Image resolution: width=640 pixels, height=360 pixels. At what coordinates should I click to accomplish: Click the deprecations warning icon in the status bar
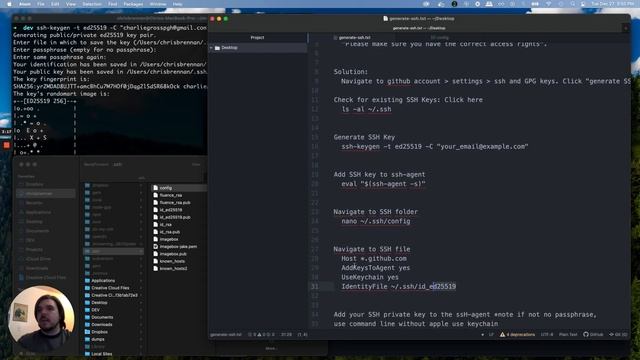coord(502,334)
